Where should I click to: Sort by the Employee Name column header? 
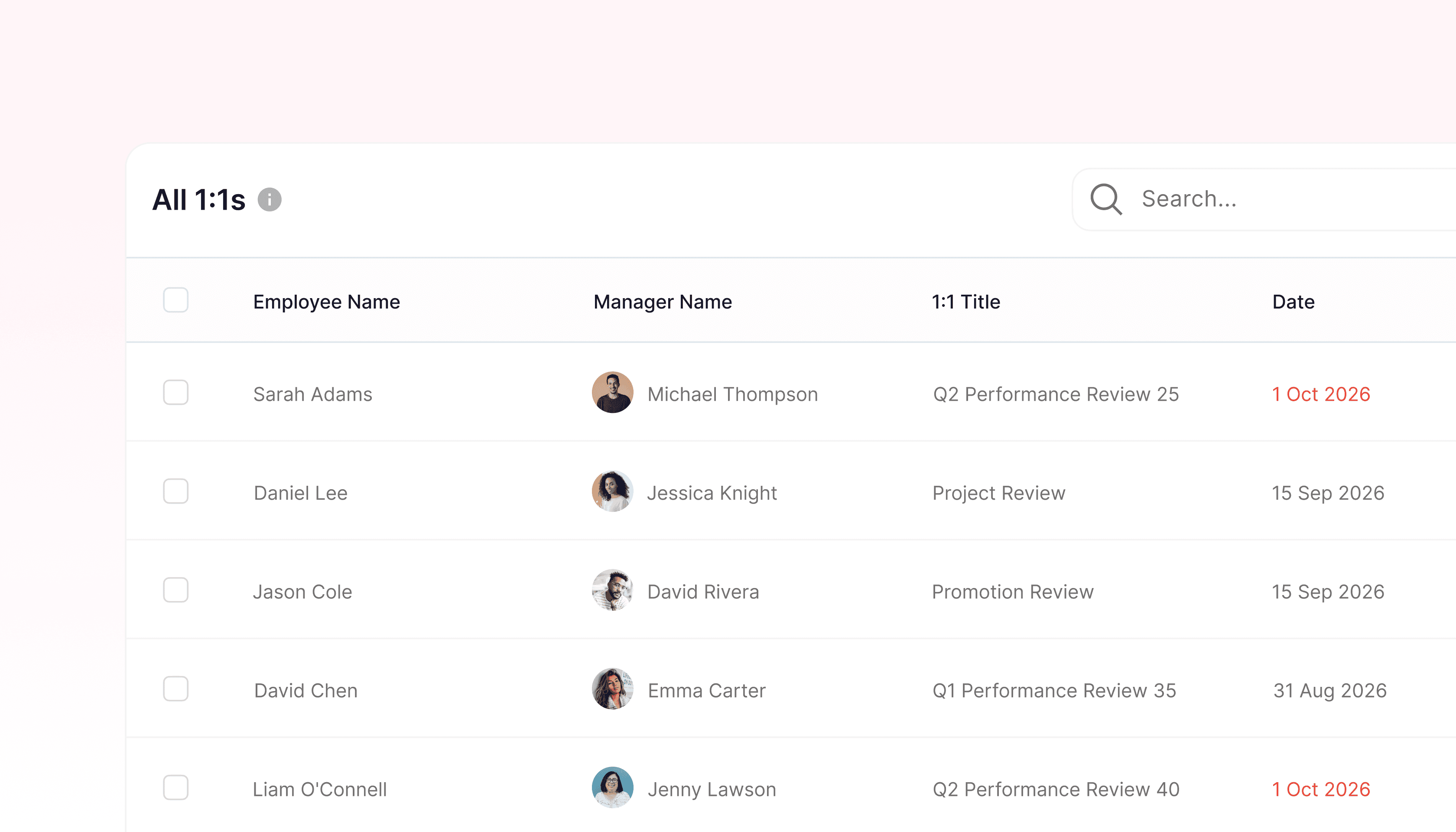tap(326, 302)
